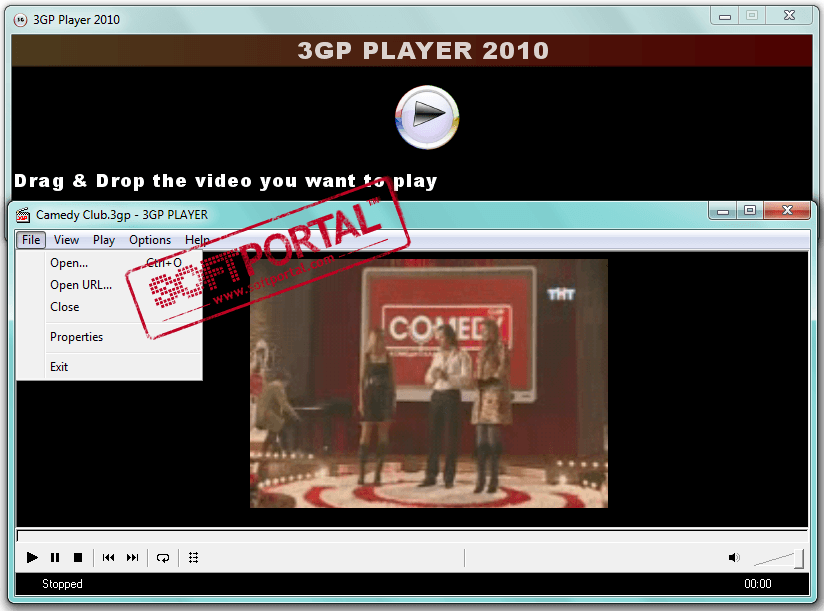The height and width of the screenshot is (611, 824).
Task: Adjust the volume slider
Action: pyautogui.click(x=778, y=559)
